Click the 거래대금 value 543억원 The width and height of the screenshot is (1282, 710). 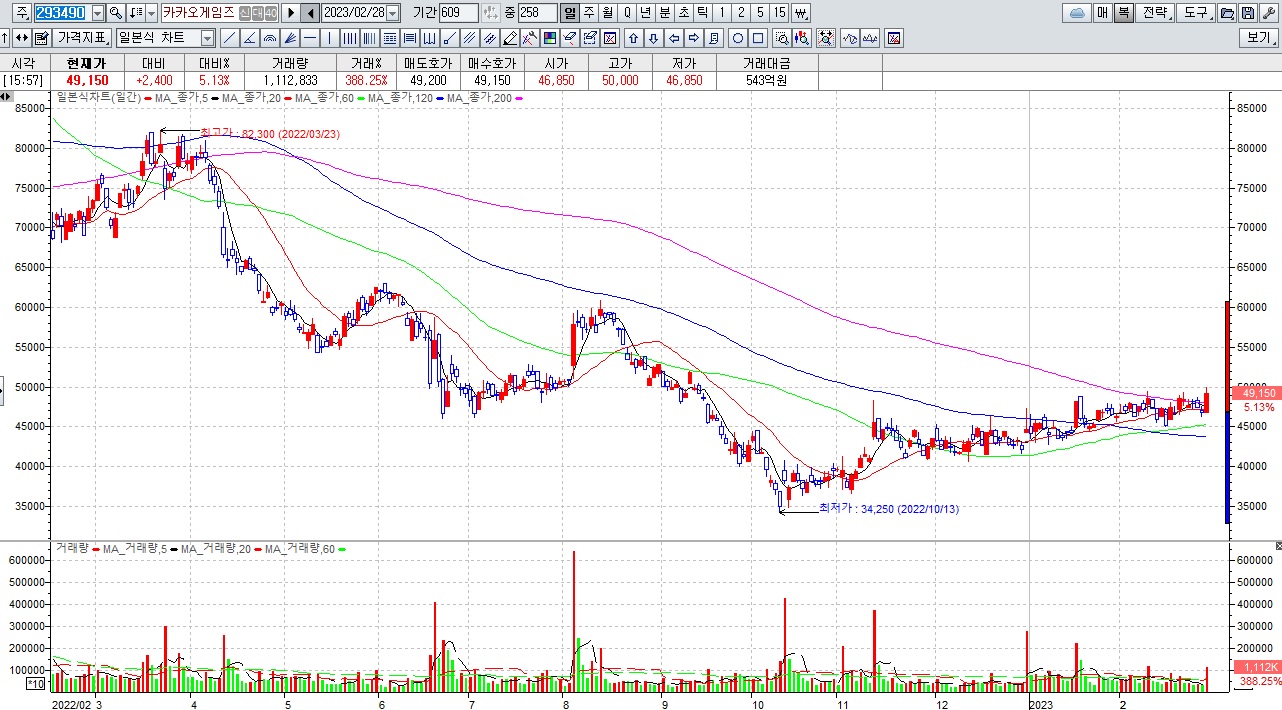click(767, 80)
